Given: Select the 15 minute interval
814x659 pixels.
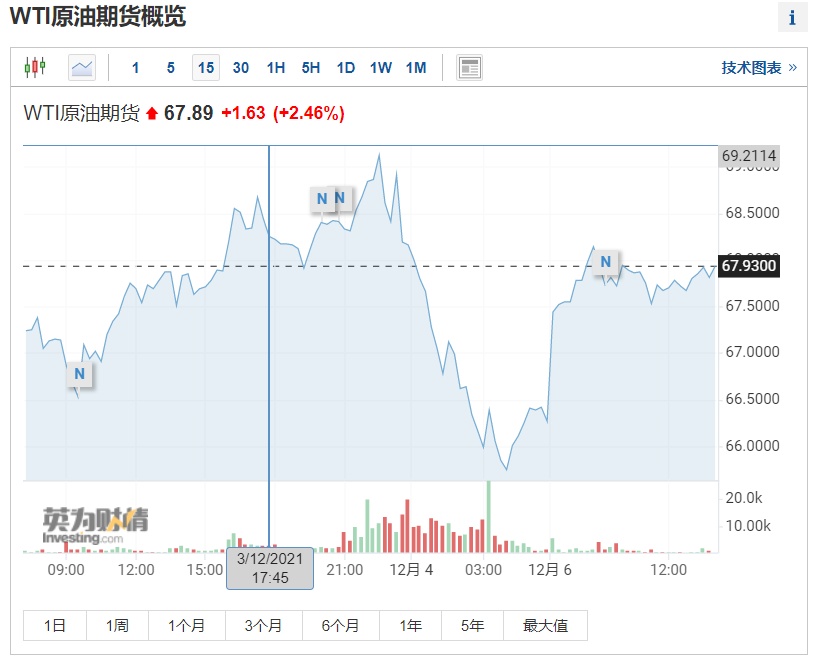Looking at the screenshot, I should [206, 68].
